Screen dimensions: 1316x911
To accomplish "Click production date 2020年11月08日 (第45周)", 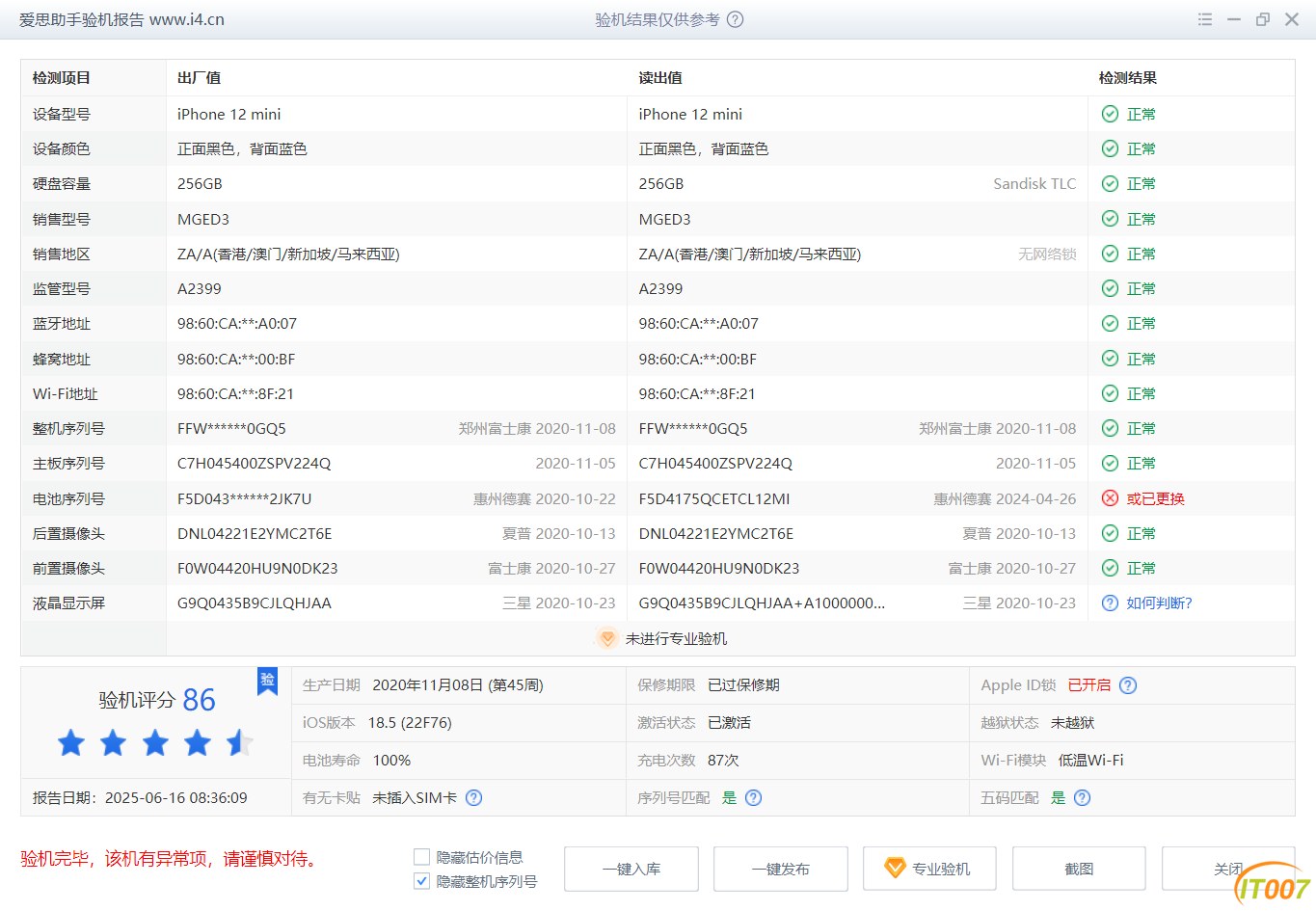I will [x=458, y=685].
